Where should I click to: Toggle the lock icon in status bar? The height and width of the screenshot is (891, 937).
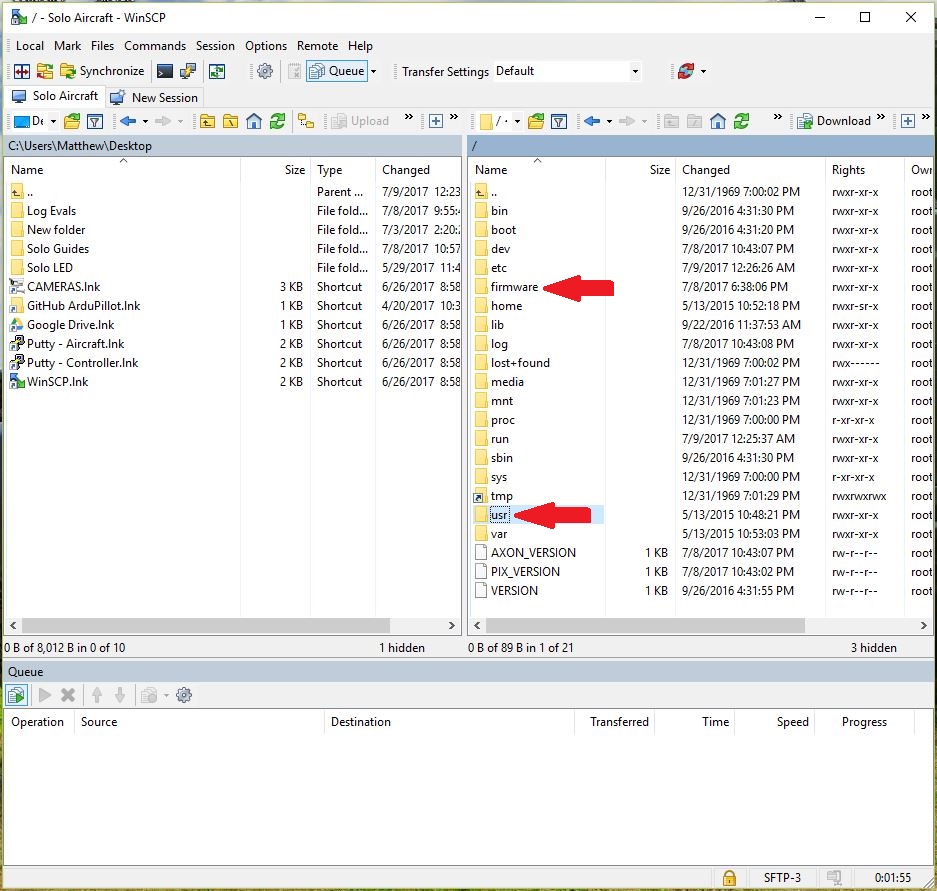[x=729, y=877]
